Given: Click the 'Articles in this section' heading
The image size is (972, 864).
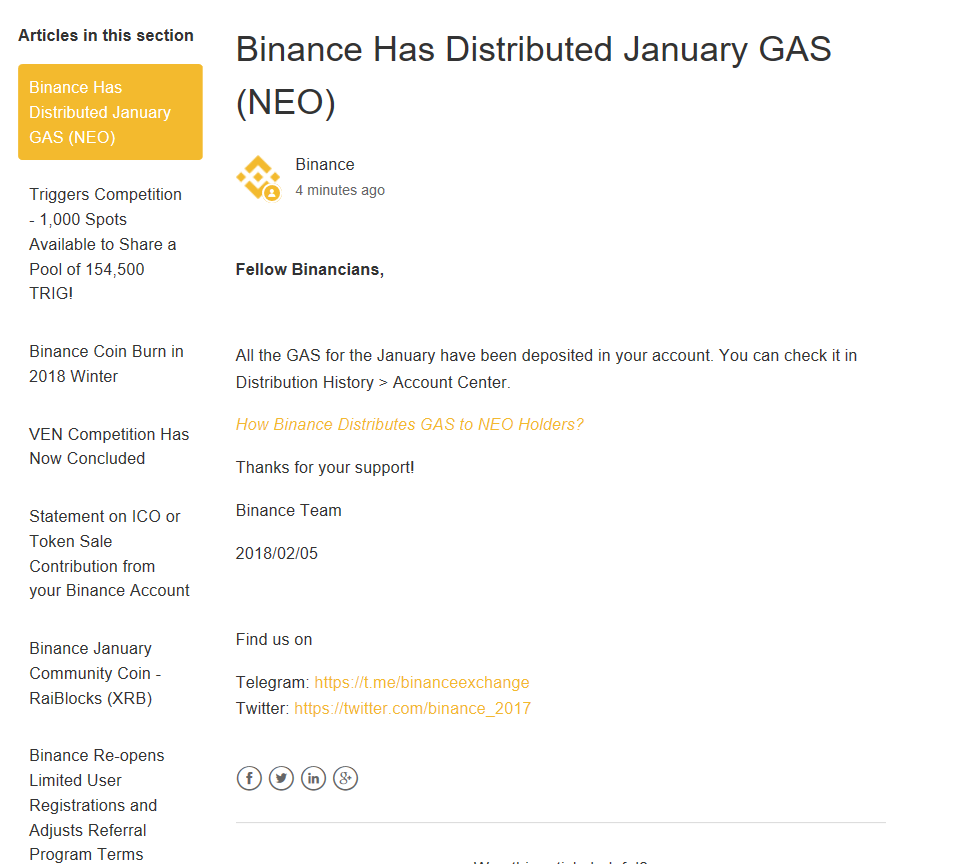Looking at the screenshot, I should [x=106, y=35].
